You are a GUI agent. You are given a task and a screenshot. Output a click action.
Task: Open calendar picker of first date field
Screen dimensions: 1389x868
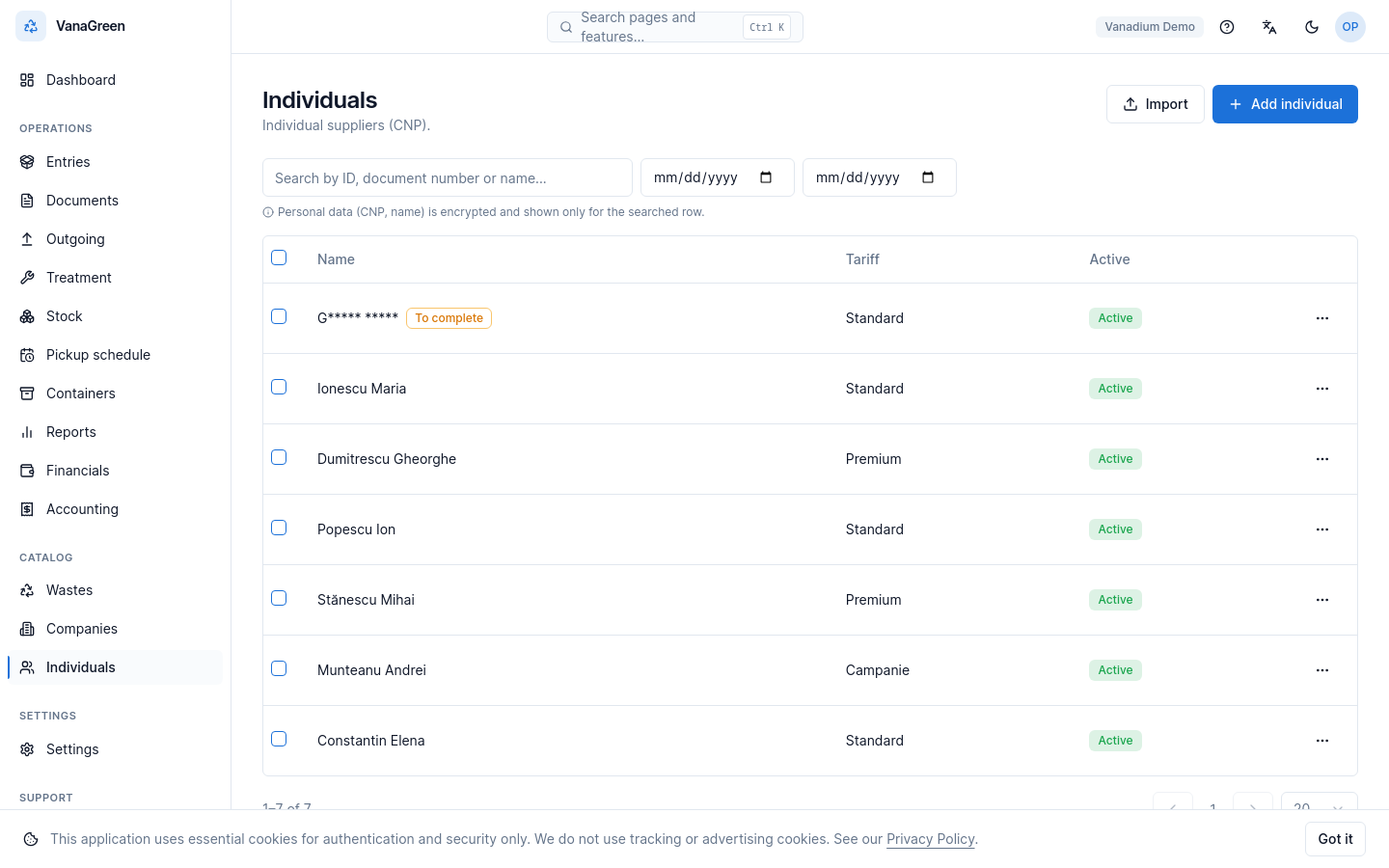(766, 177)
